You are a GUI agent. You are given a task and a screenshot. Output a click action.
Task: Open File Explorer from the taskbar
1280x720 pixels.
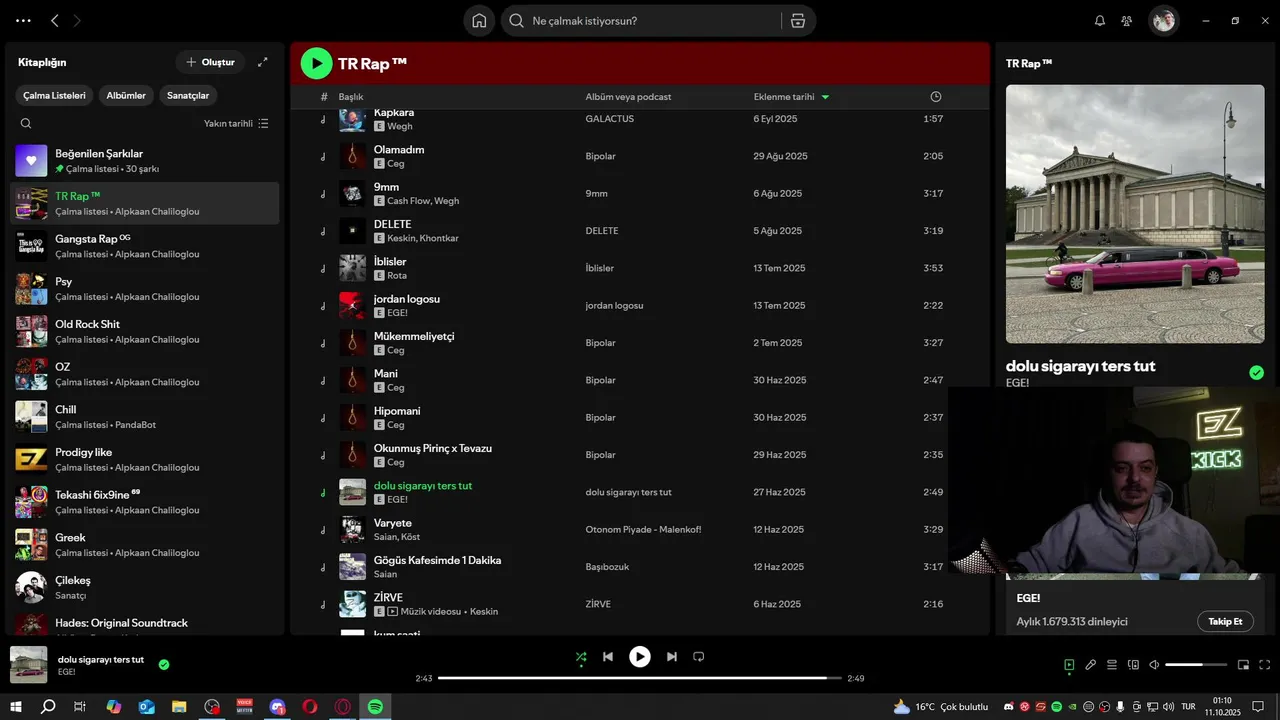179,707
